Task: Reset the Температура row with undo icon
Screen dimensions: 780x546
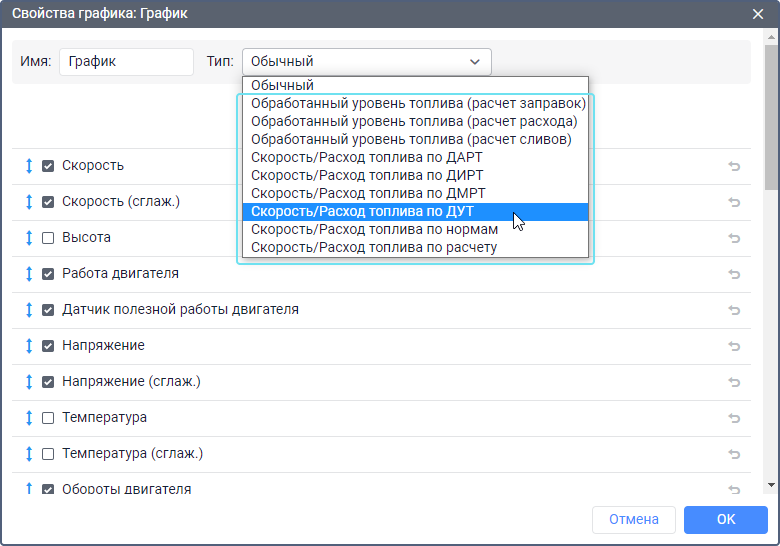Action: click(x=734, y=418)
